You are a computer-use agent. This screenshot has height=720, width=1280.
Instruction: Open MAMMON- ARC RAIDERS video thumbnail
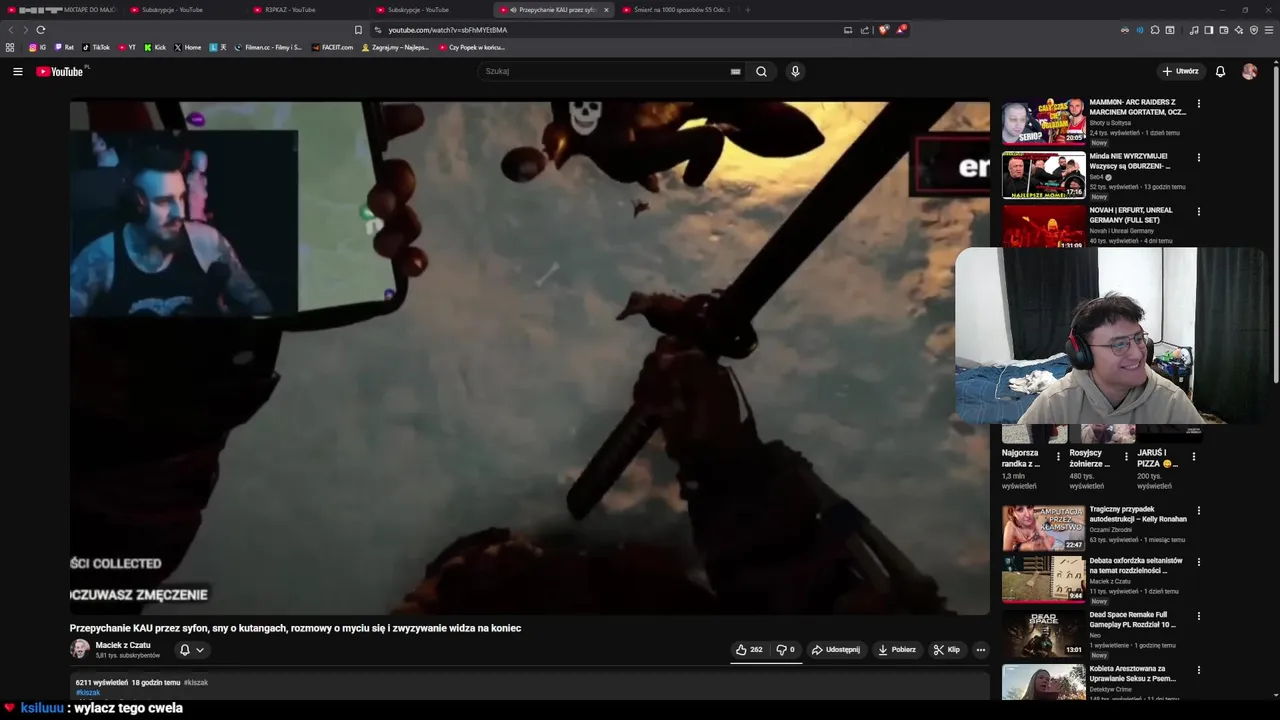pyautogui.click(x=1043, y=121)
